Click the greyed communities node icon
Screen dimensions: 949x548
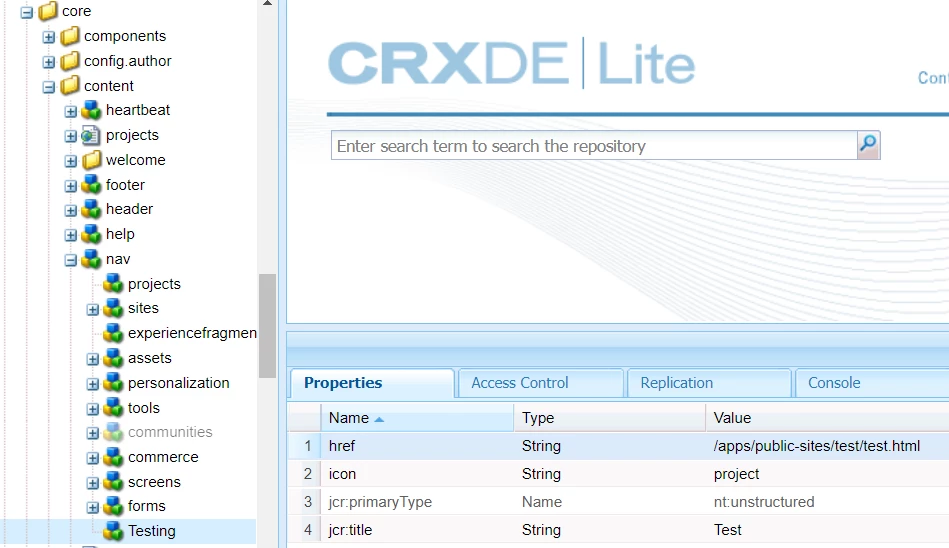[x=113, y=432]
